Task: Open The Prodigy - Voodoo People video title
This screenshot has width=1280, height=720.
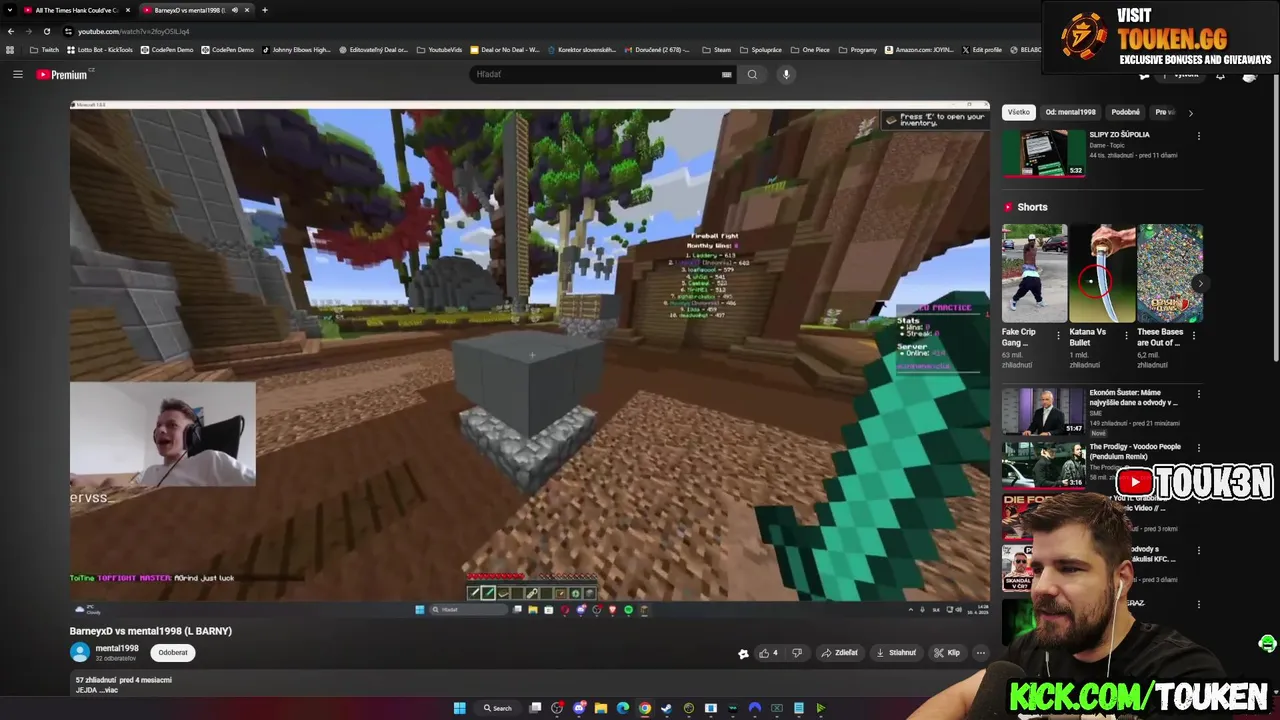Action: click(1135, 452)
